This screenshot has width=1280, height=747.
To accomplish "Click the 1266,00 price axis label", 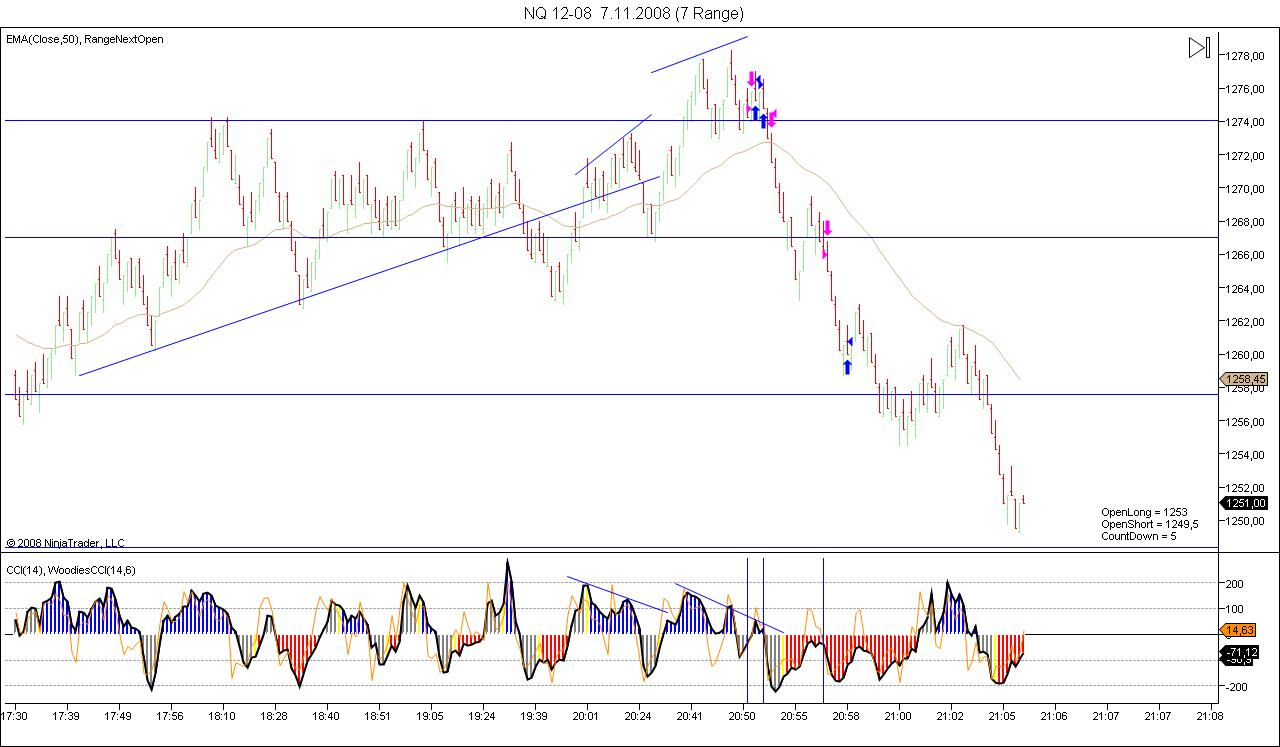I will click(x=1244, y=255).
